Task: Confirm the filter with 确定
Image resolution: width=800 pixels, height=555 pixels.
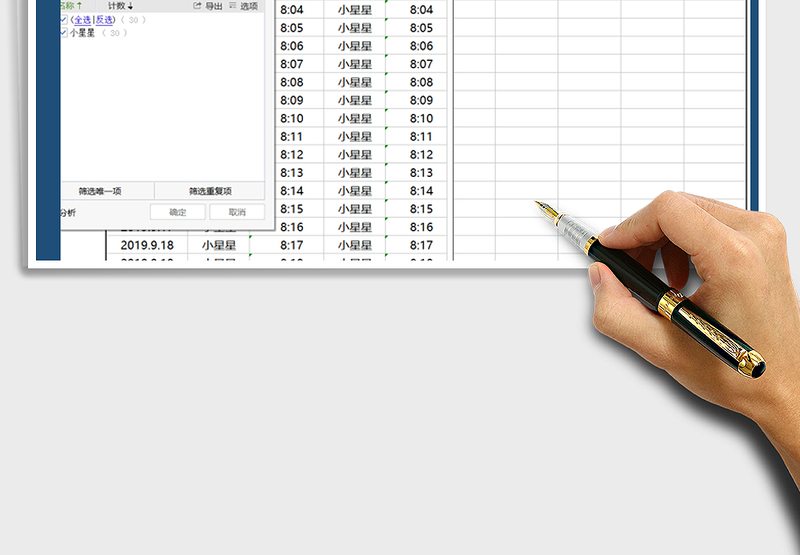Action: click(x=177, y=212)
